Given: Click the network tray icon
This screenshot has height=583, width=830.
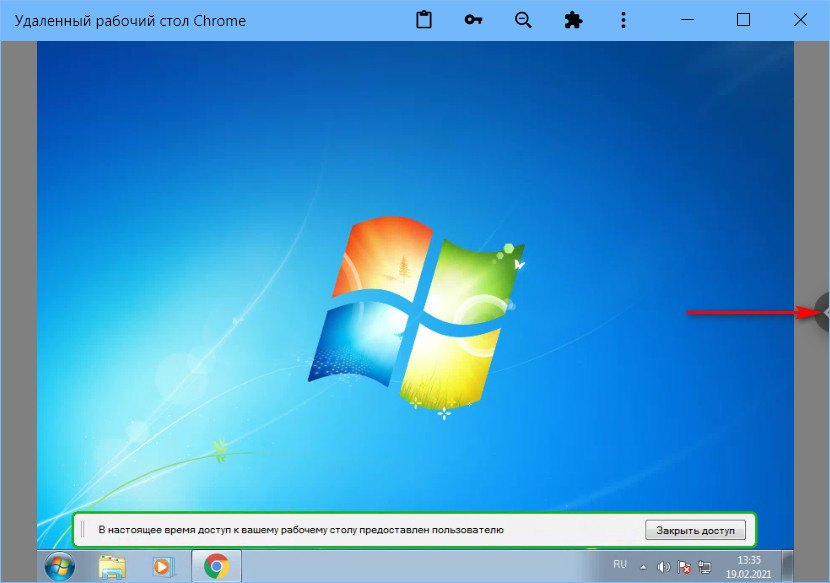Looking at the screenshot, I should click(705, 567).
